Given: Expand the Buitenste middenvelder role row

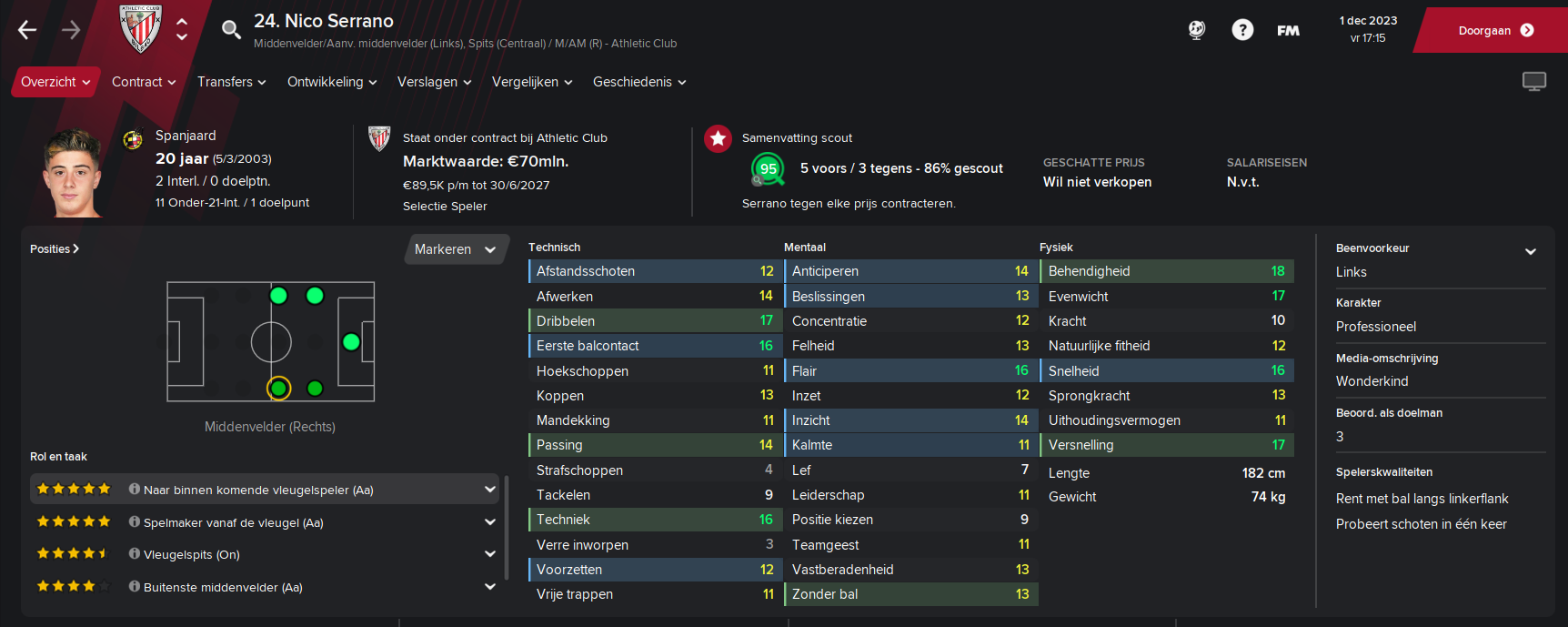Looking at the screenshot, I should click(265, 587).
